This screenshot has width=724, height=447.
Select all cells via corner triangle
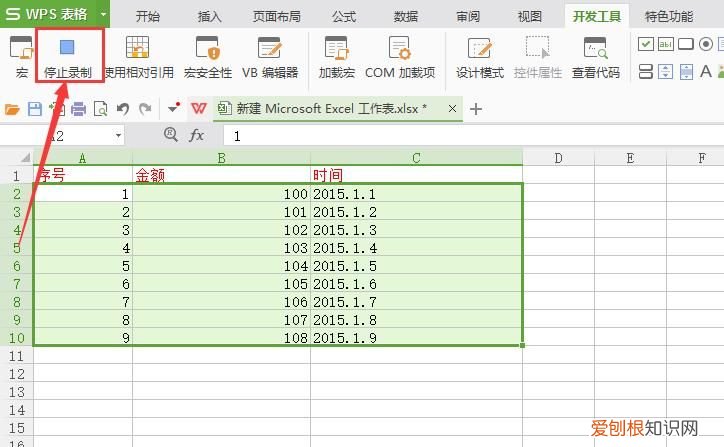(25, 158)
